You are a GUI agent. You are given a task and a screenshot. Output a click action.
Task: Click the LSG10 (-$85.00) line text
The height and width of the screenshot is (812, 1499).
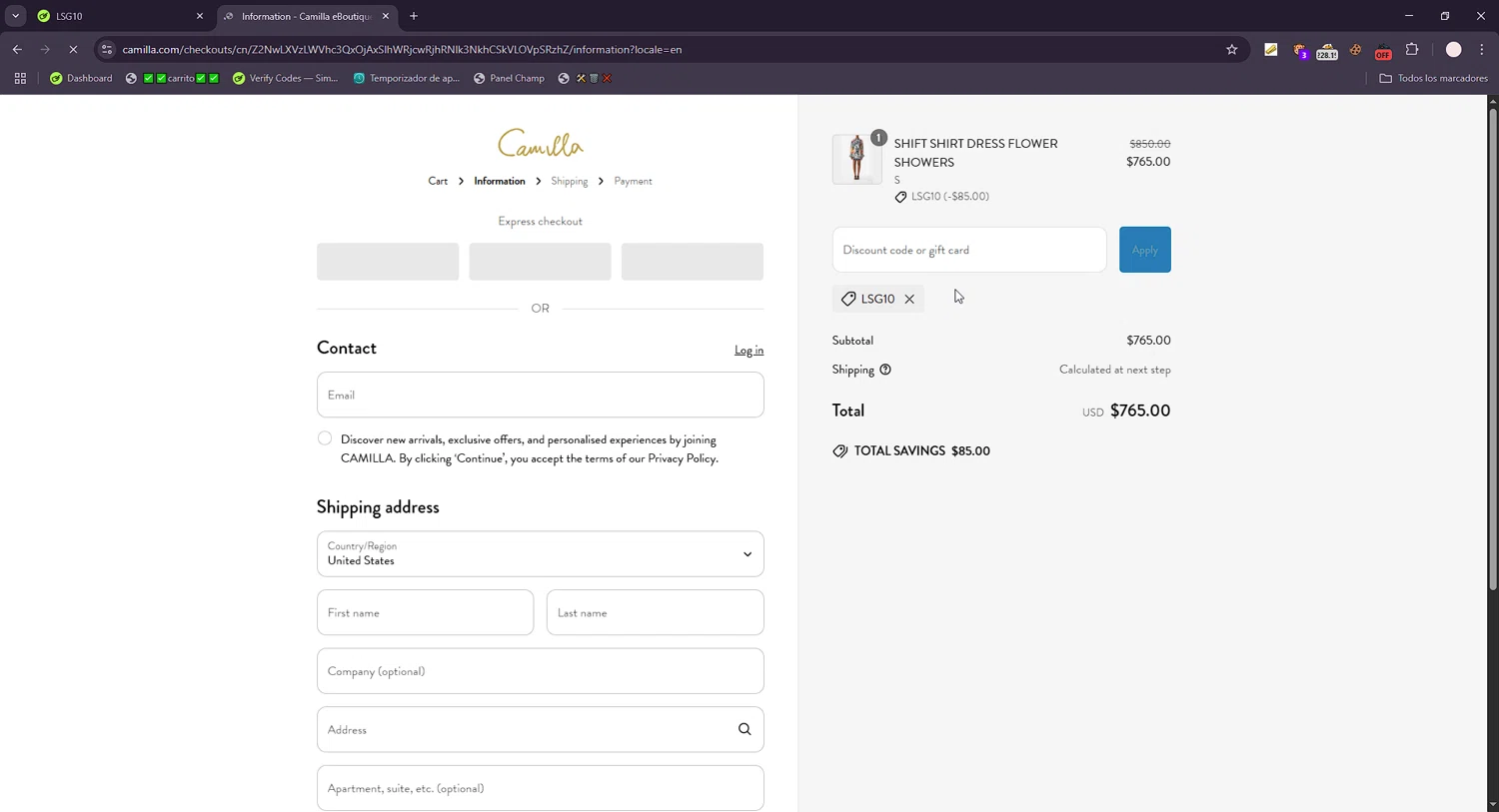point(950,197)
